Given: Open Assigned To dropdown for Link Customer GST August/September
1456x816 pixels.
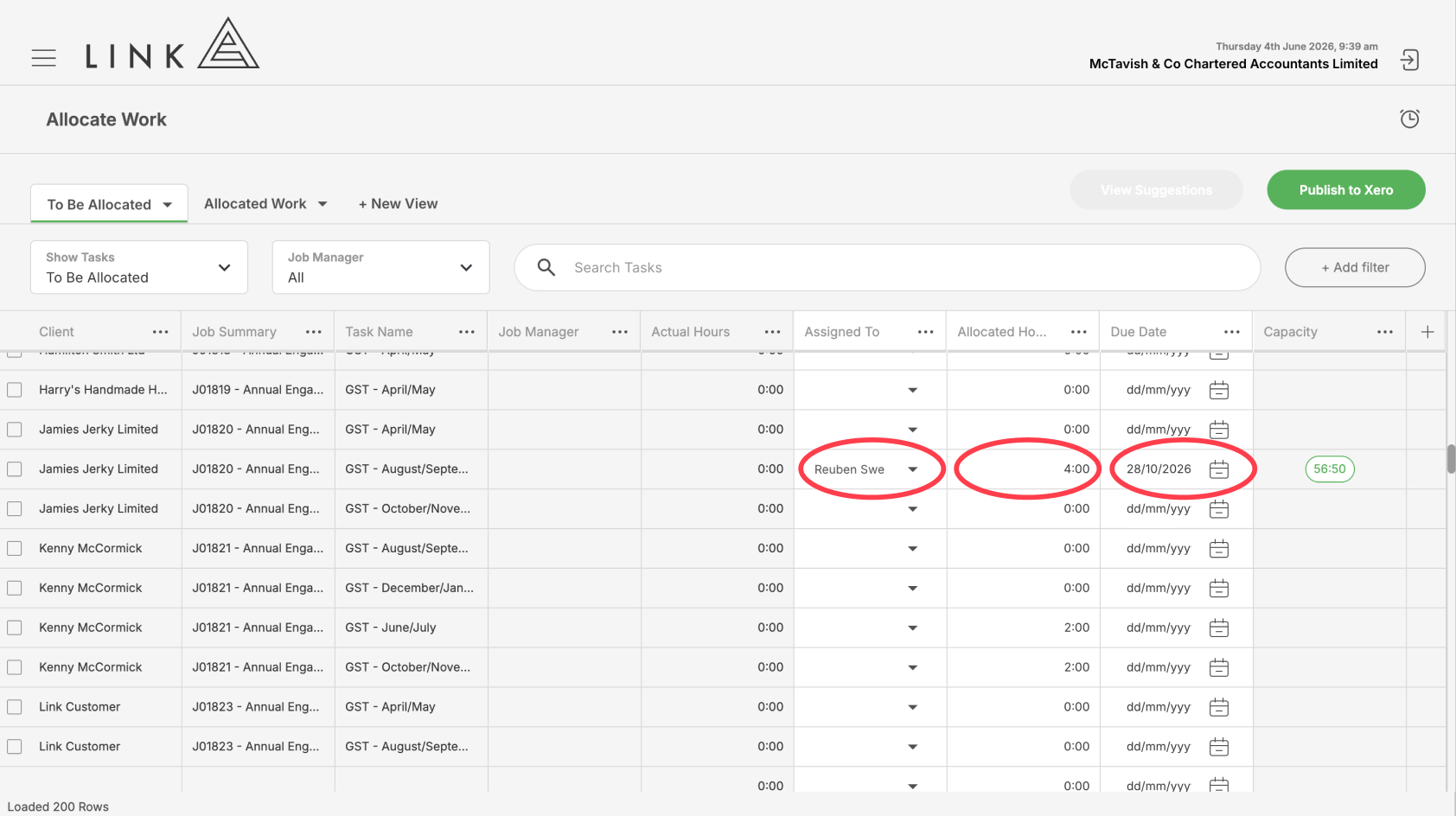Looking at the screenshot, I should coord(912,747).
